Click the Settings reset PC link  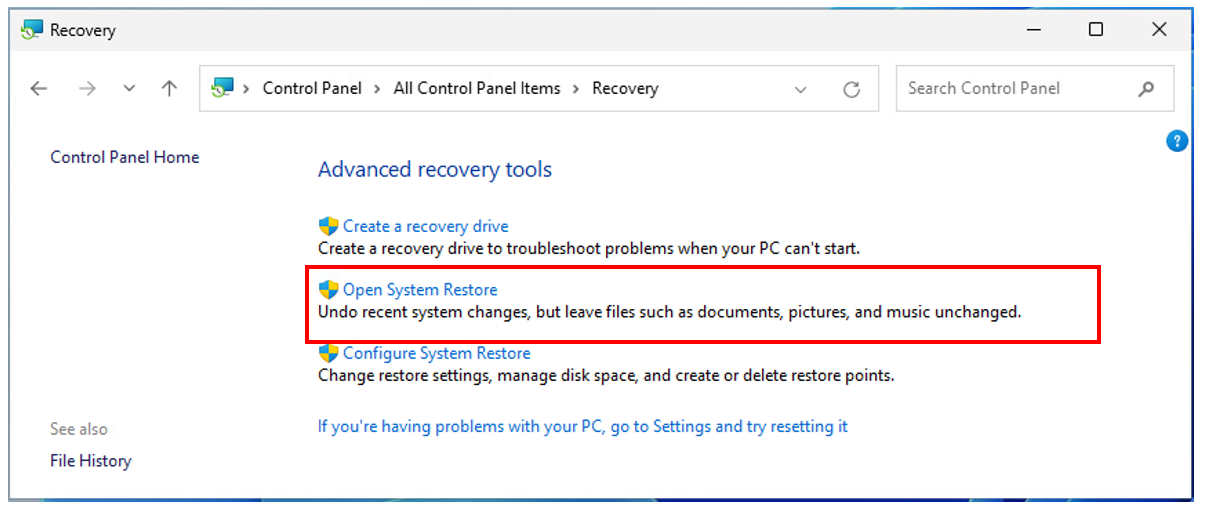pyautogui.click(x=582, y=426)
